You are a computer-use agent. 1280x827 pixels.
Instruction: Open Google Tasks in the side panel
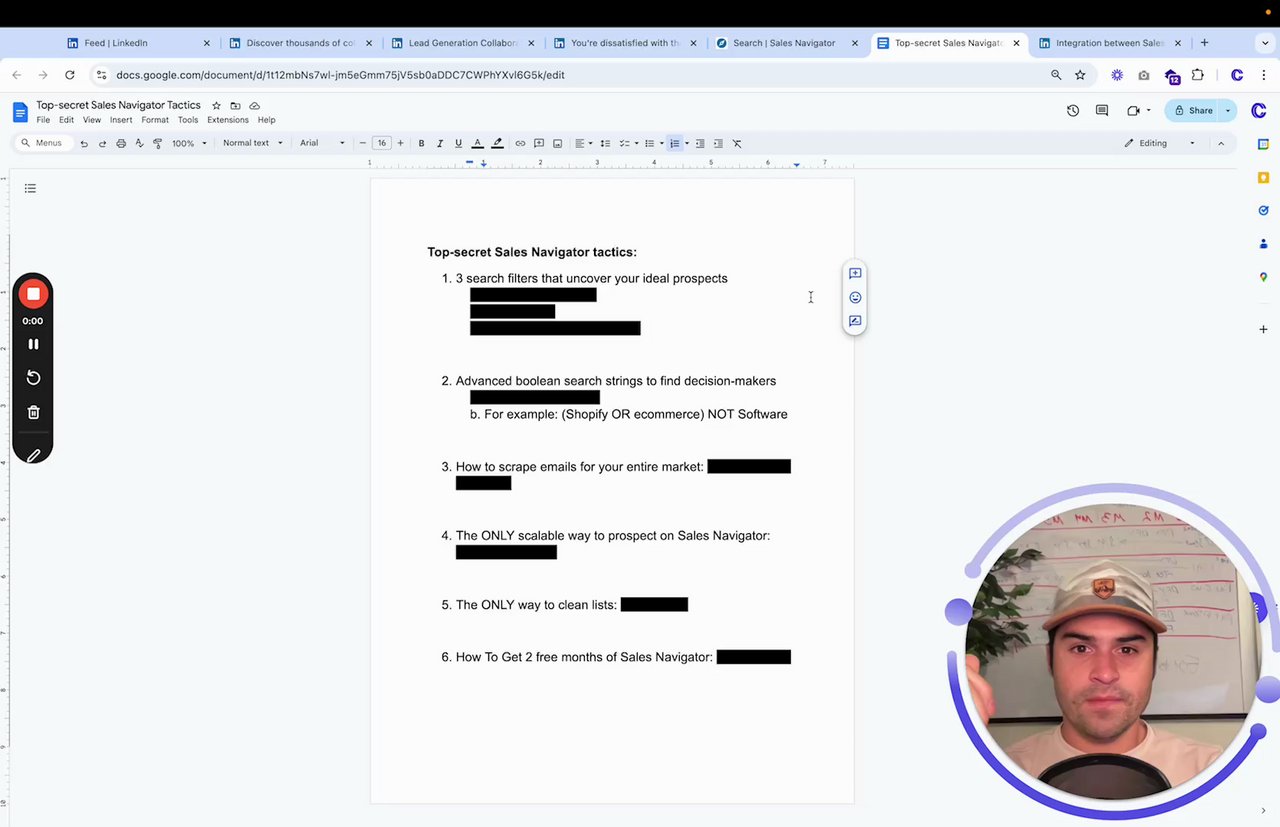tap(1263, 210)
